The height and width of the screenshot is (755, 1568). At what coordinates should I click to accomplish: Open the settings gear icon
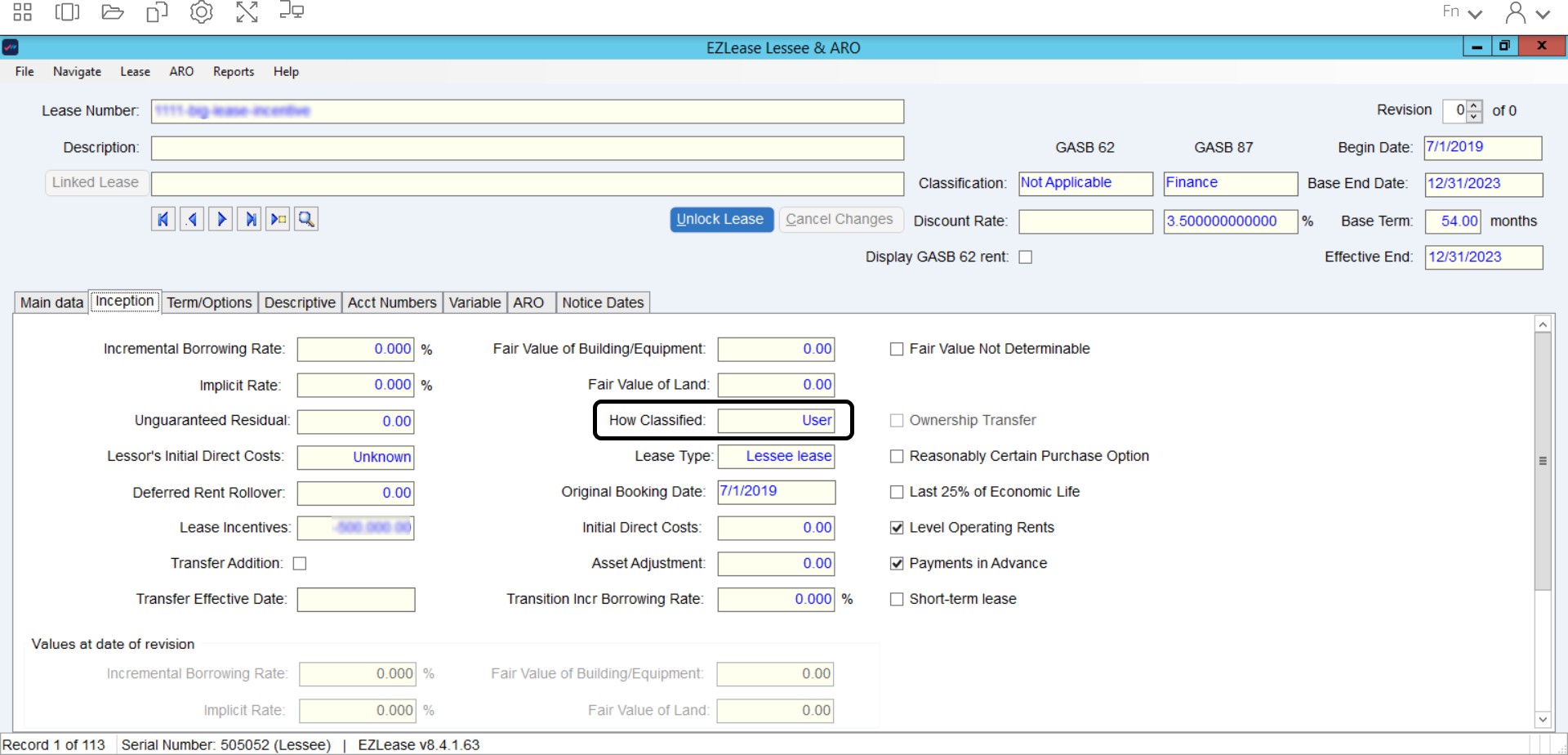[x=201, y=12]
